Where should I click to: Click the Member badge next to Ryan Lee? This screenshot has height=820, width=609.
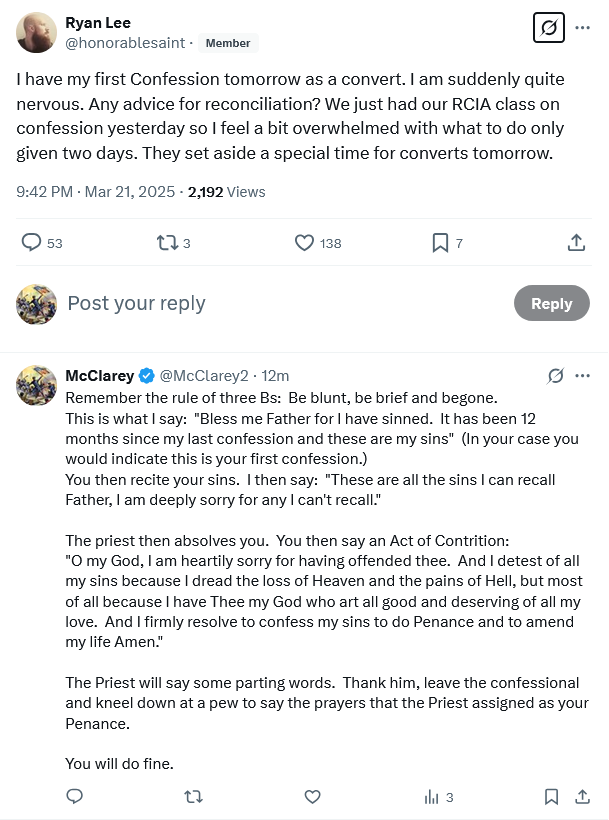228,43
